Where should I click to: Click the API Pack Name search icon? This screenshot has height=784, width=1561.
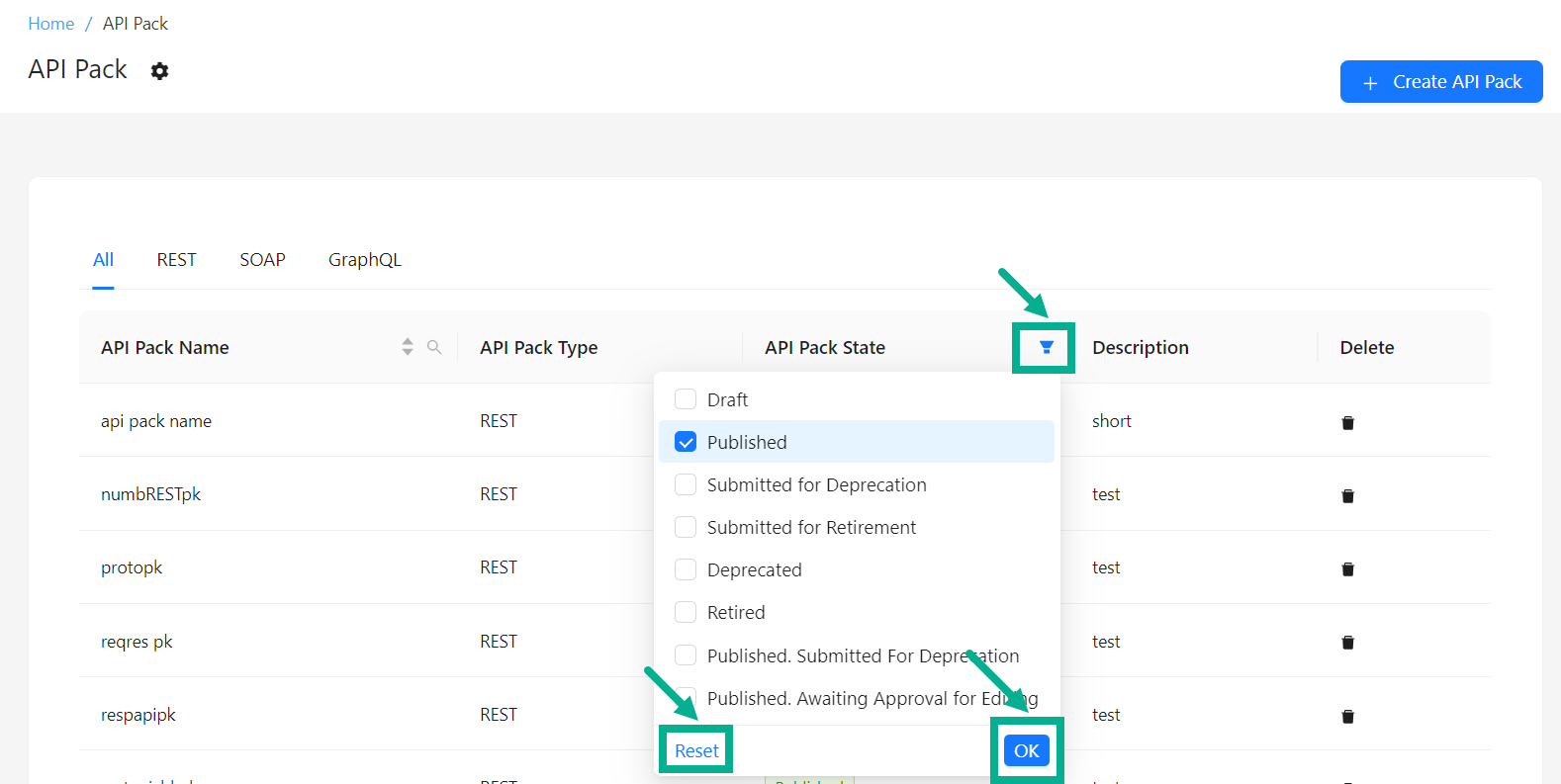434,347
